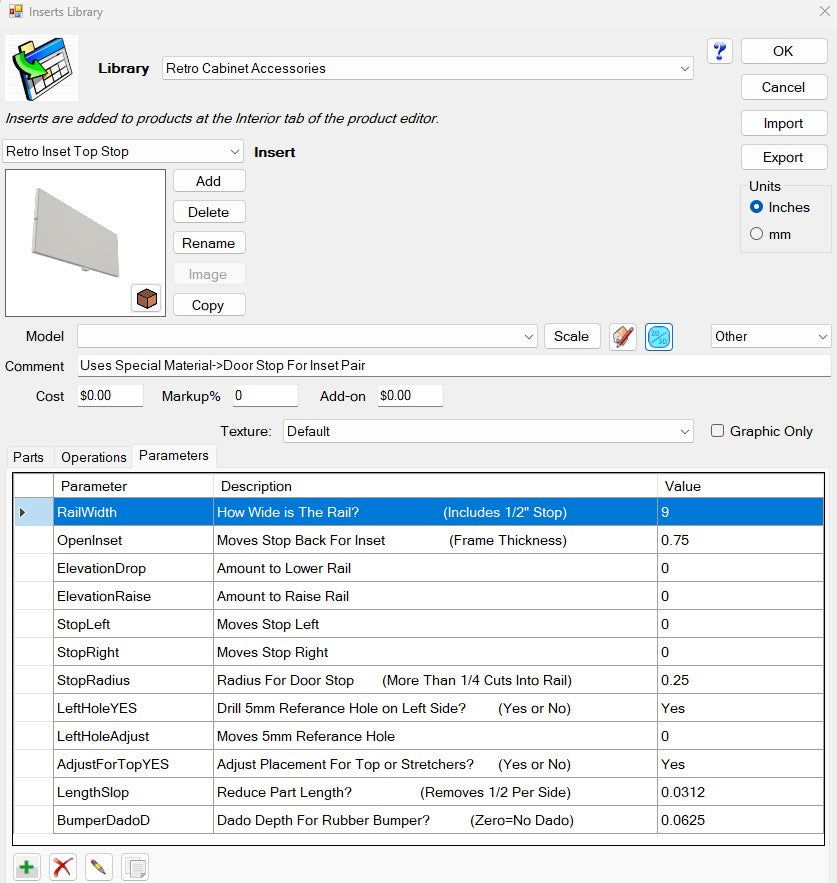837x883 pixels.
Task: Click the brown 3D cube preview icon
Action: tap(147, 298)
